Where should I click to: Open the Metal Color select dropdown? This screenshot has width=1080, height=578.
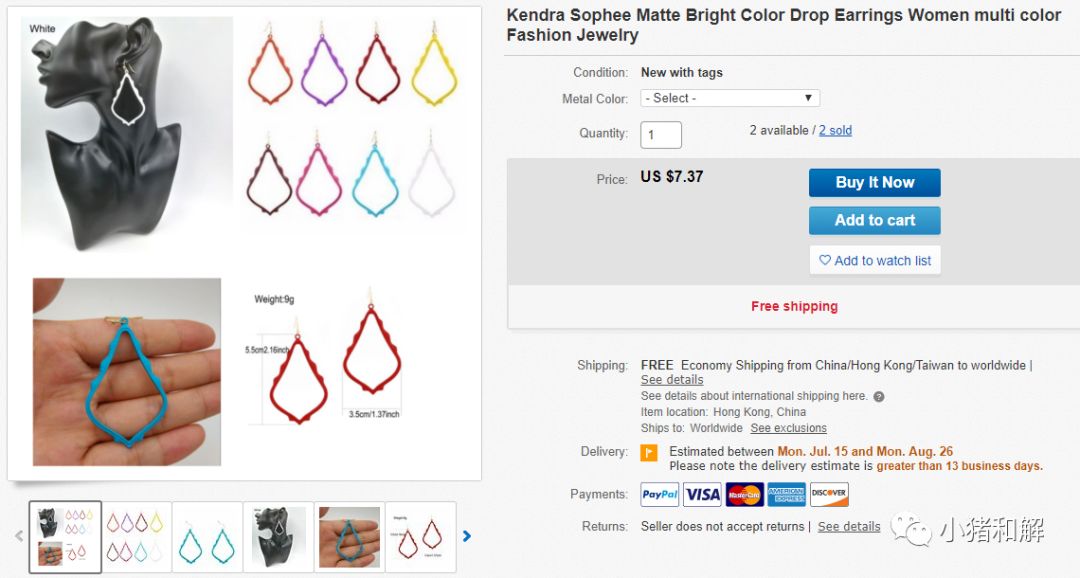click(x=731, y=98)
